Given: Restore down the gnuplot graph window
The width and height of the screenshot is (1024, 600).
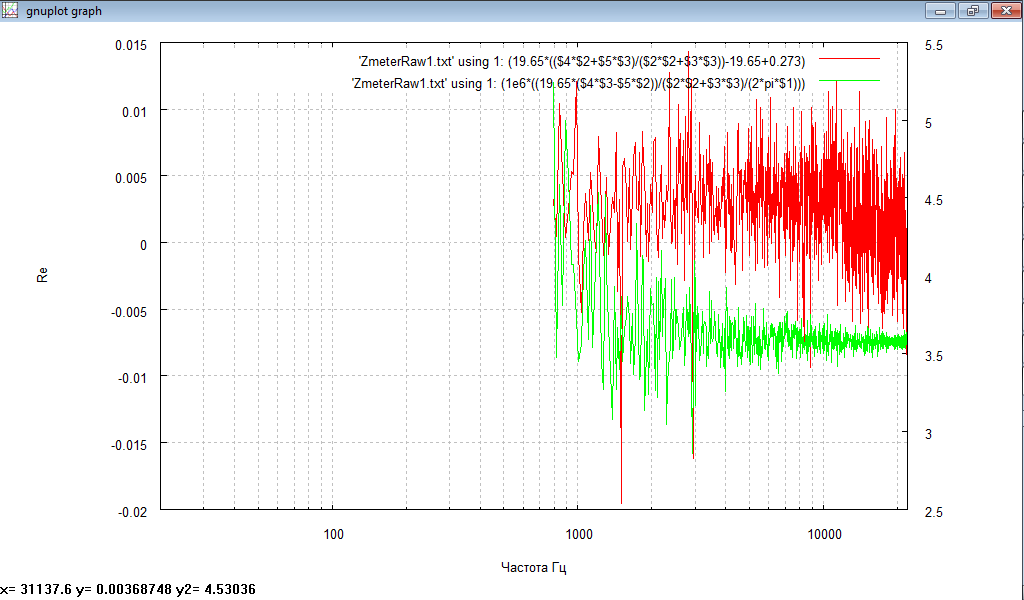Looking at the screenshot, I should coord(973,10).
